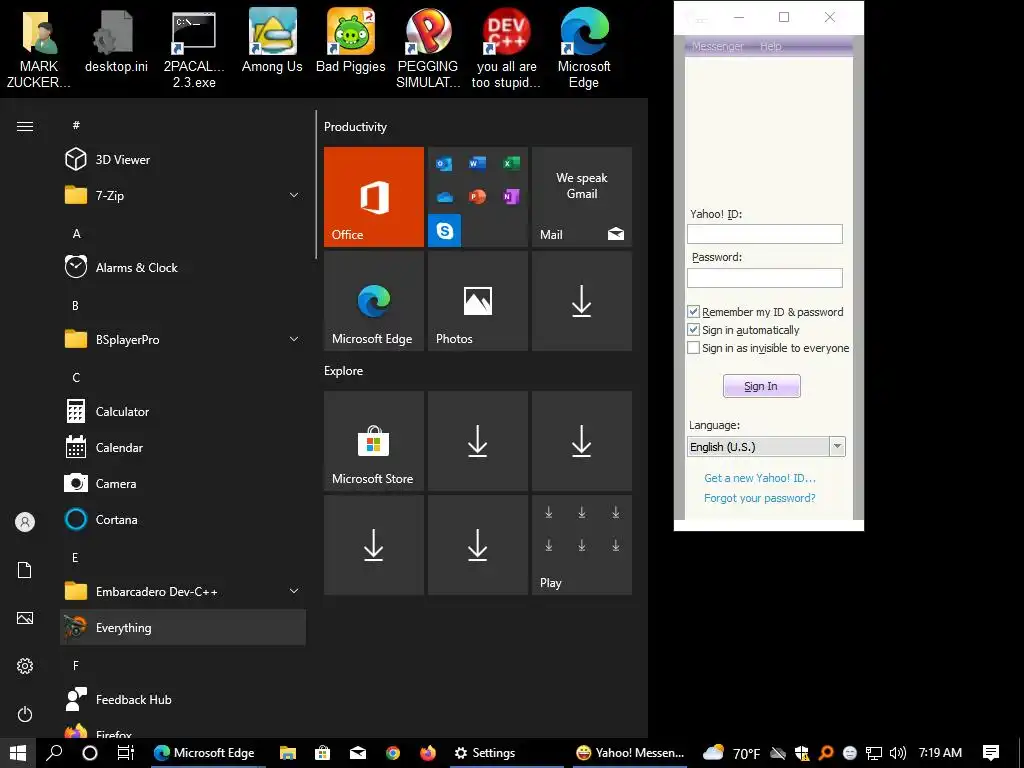This screenshot has height=768, width=1024.
Task: Open the notification Action Center
Action: click(991, 753)
